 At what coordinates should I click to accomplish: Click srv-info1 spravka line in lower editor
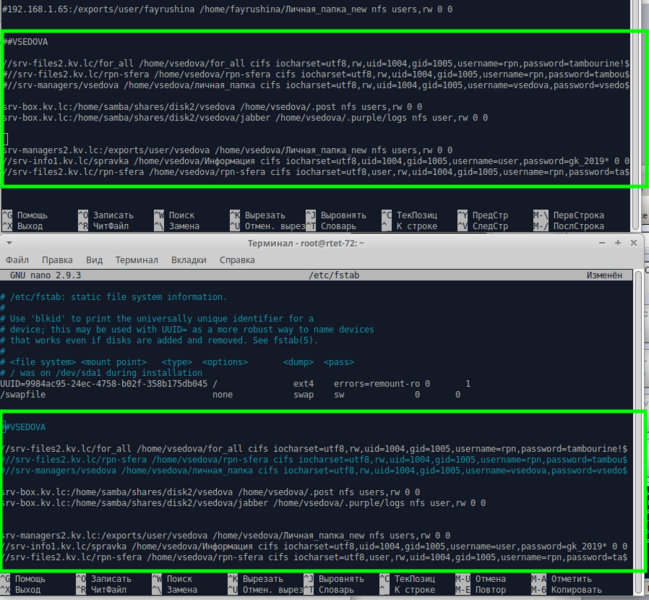[x=314, y=546]
